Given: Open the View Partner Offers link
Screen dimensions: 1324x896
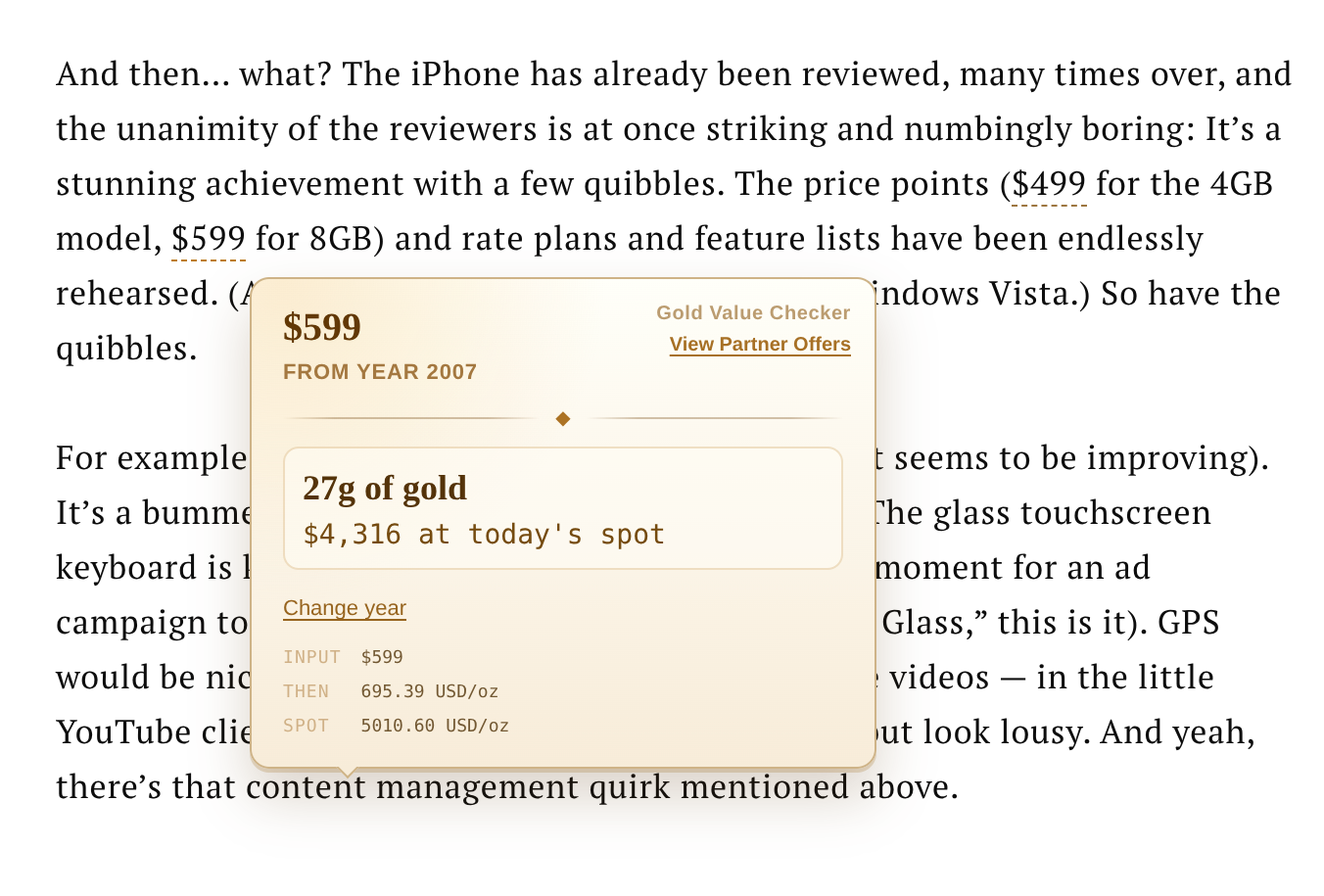Looking at the screenshot, I should click(760, 344).
